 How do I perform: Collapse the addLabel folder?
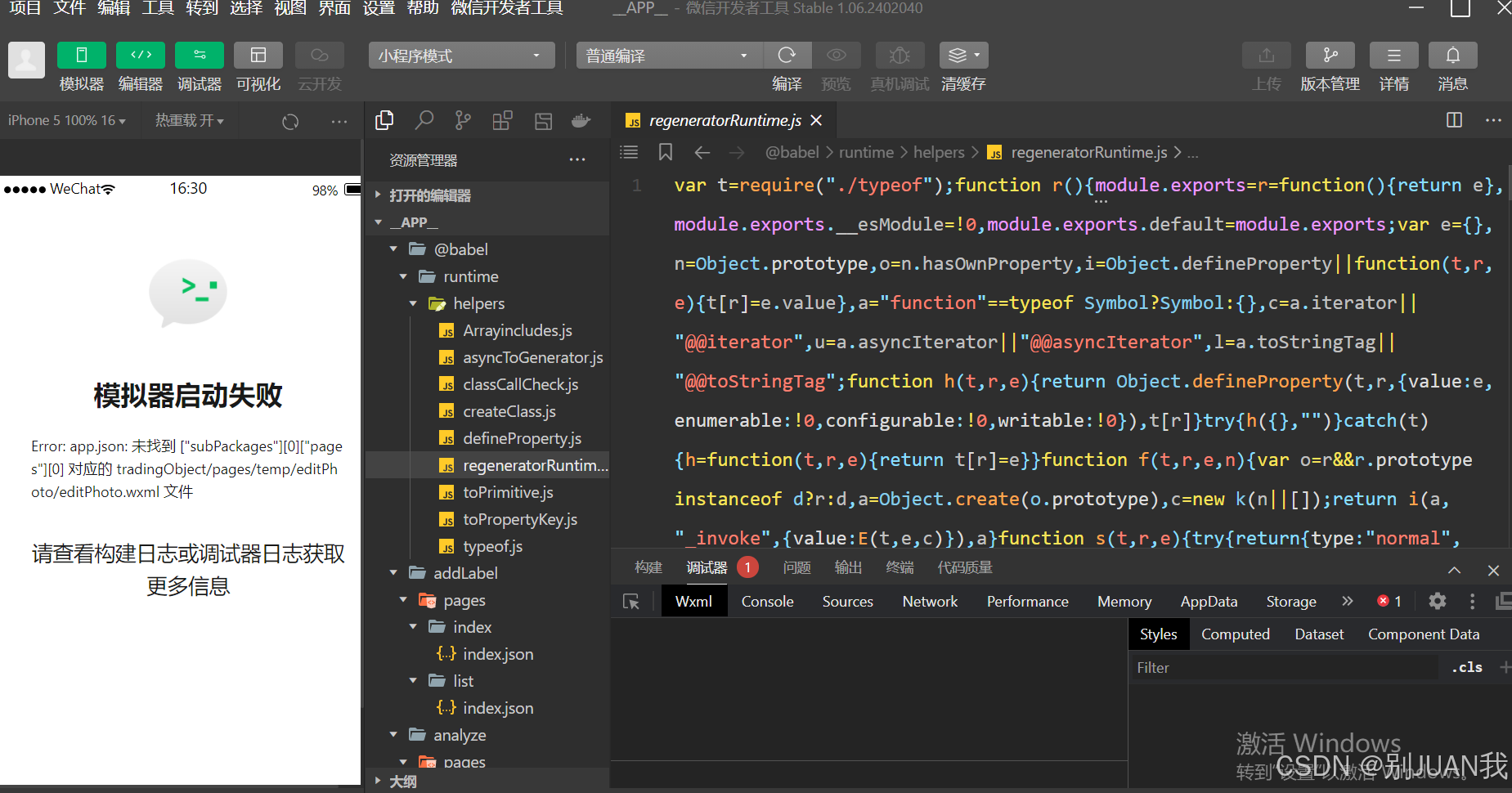[487, 573]
